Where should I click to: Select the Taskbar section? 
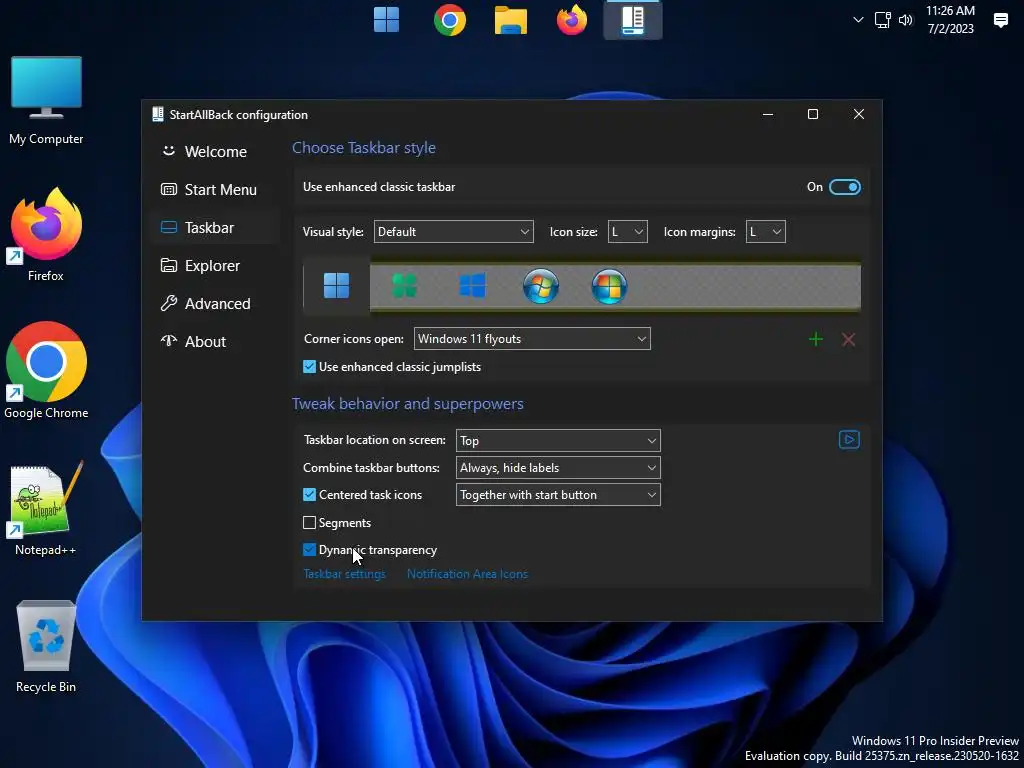216,228
